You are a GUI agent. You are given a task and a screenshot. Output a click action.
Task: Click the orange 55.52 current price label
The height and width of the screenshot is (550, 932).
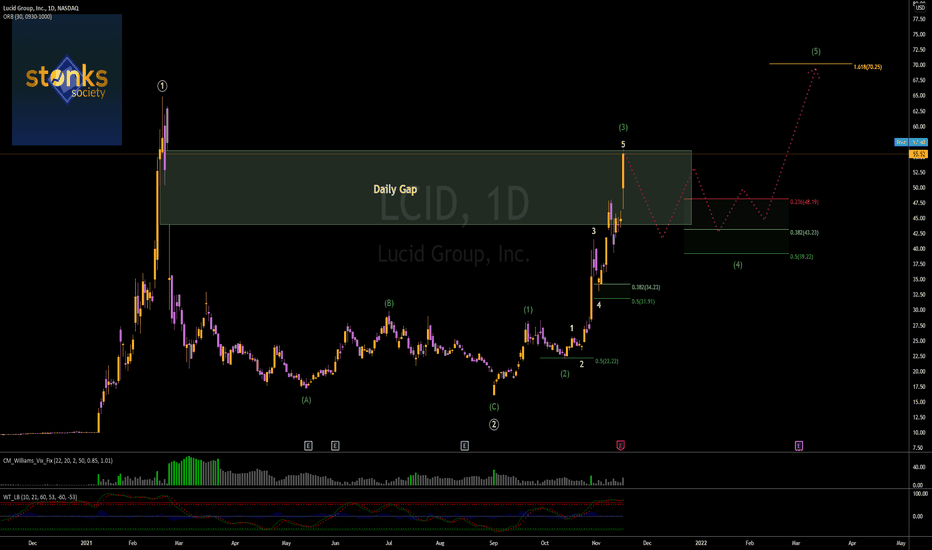click(918, 154)
